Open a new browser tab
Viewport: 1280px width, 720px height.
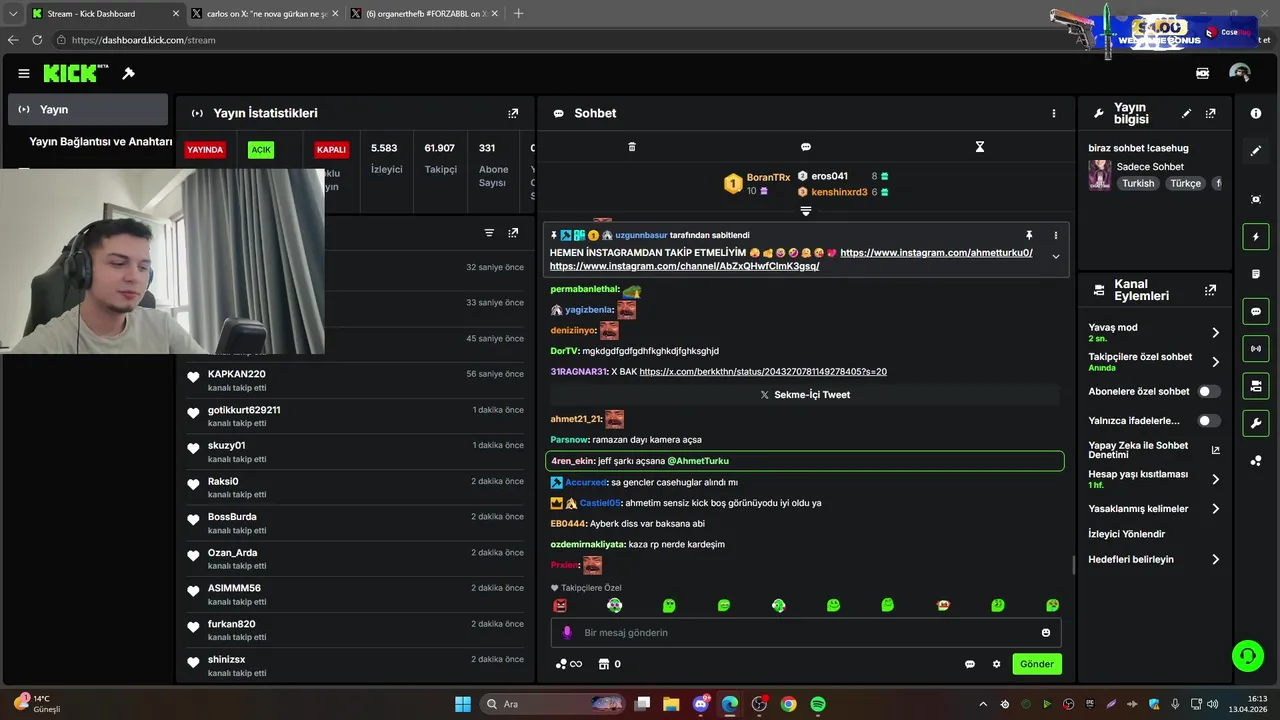pos(518,14)
